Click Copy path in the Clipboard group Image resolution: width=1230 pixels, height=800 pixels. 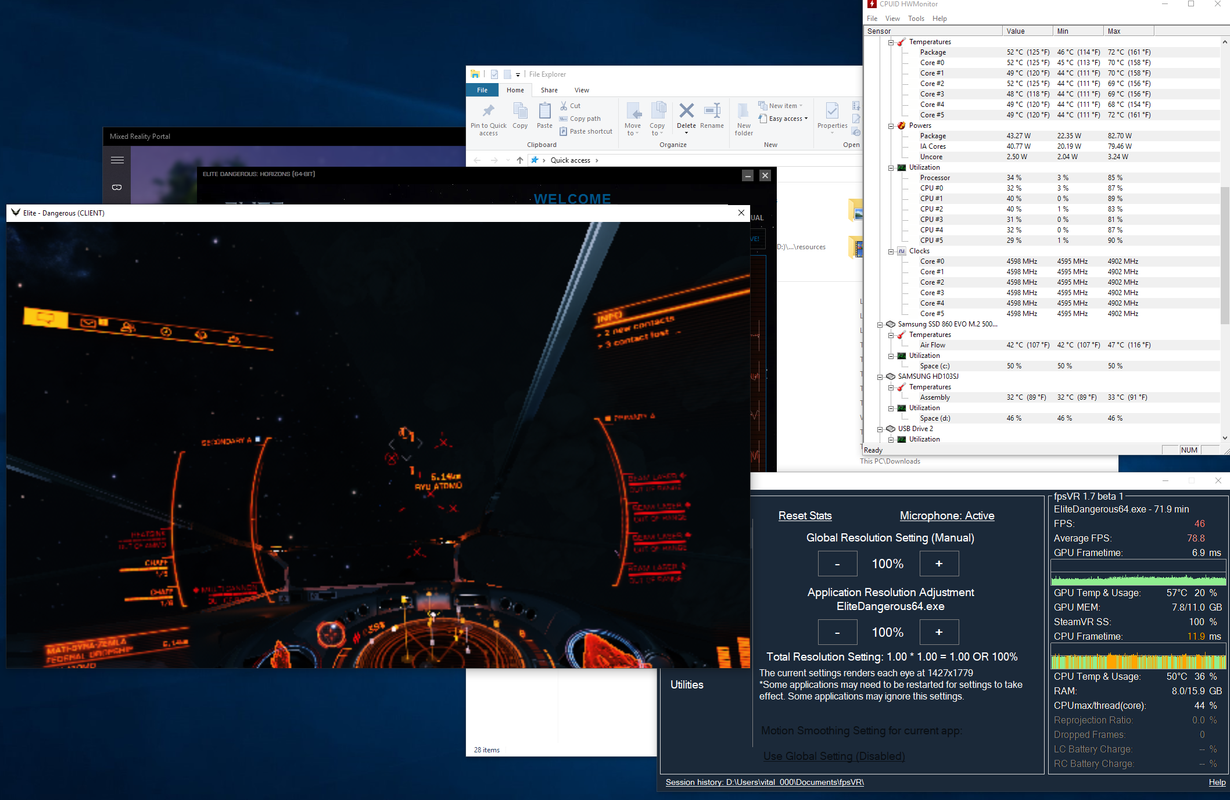(581, 118)
